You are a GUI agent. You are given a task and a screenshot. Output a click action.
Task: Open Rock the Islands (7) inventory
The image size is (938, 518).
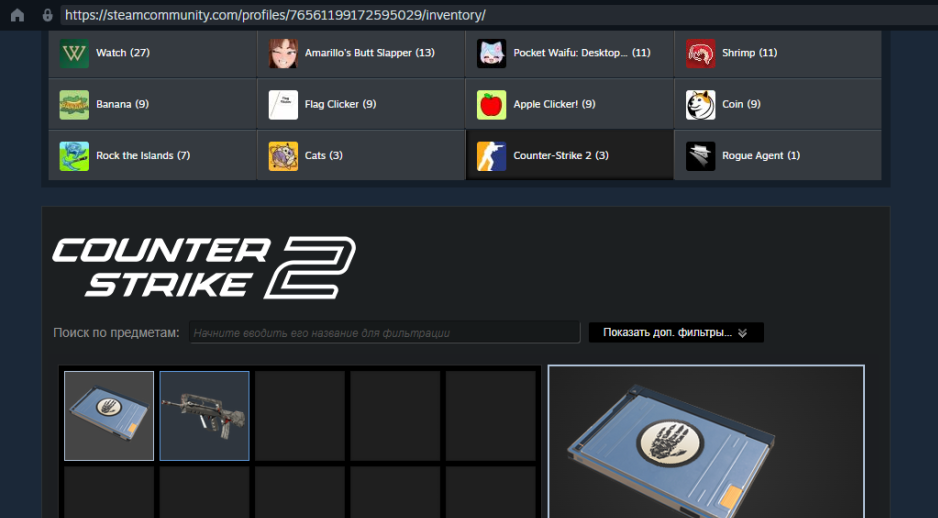[153, 156]
